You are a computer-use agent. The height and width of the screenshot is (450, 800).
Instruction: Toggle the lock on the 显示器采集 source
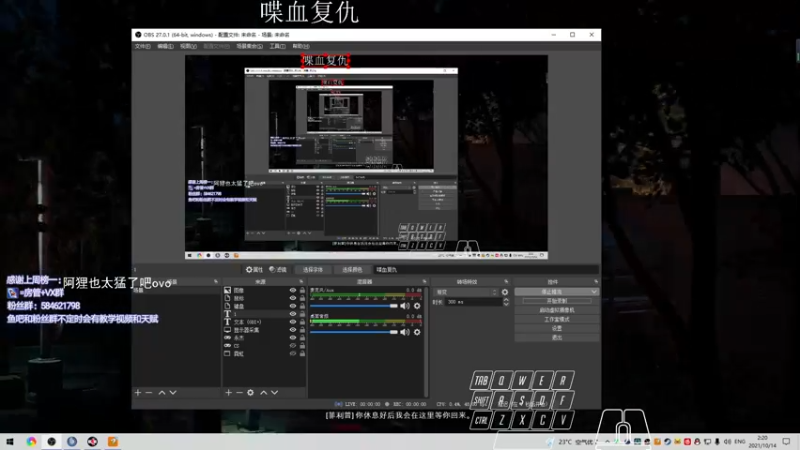(302, 330)
